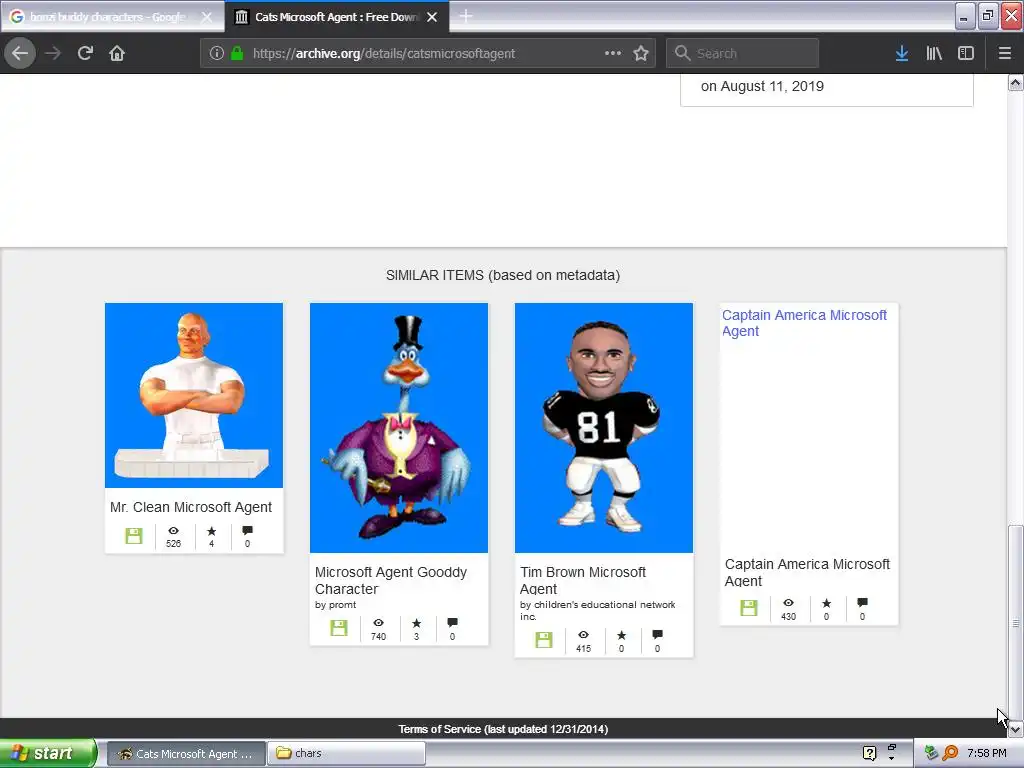Show site information icon in address bar
This screenshot has width=1024, height=768.
(x=217, y=54)
